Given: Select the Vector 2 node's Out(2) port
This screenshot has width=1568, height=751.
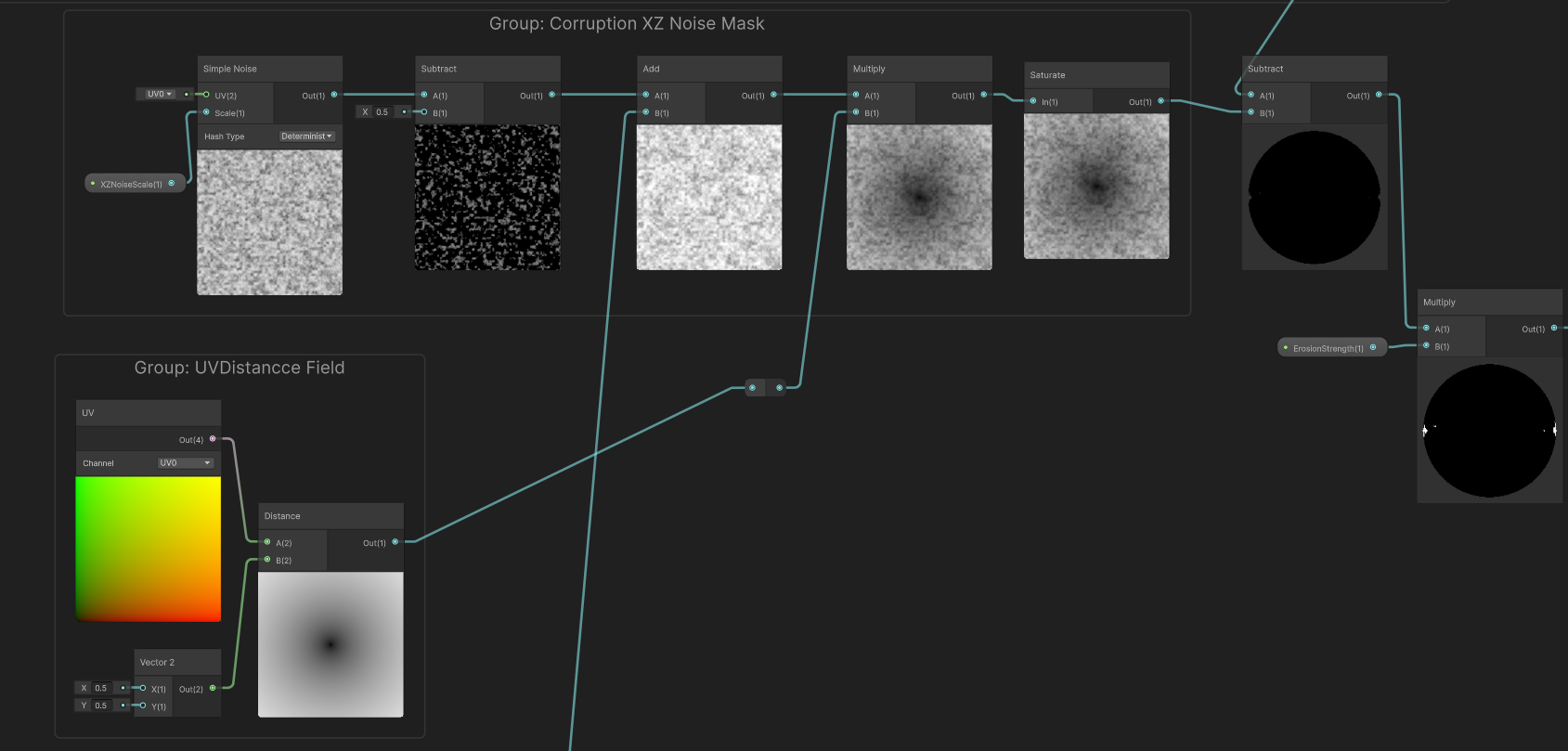Looking at the screenshot, I should click(214, 688).
